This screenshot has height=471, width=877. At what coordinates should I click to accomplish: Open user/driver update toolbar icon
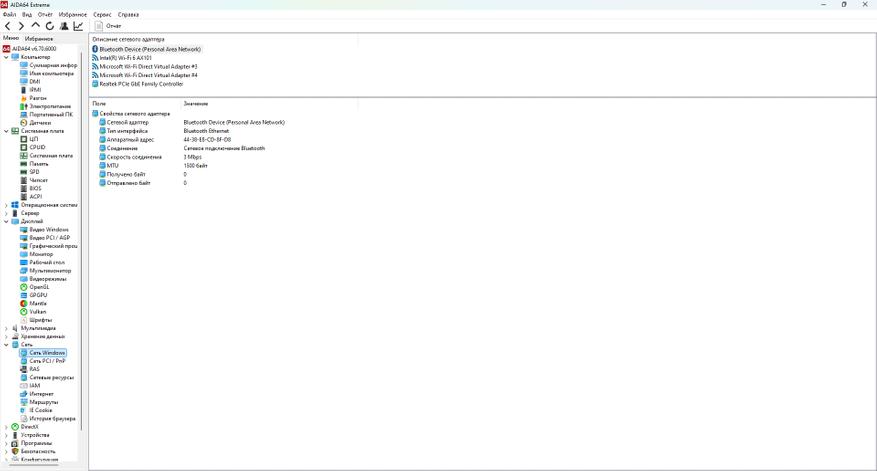tap(64, 26)
